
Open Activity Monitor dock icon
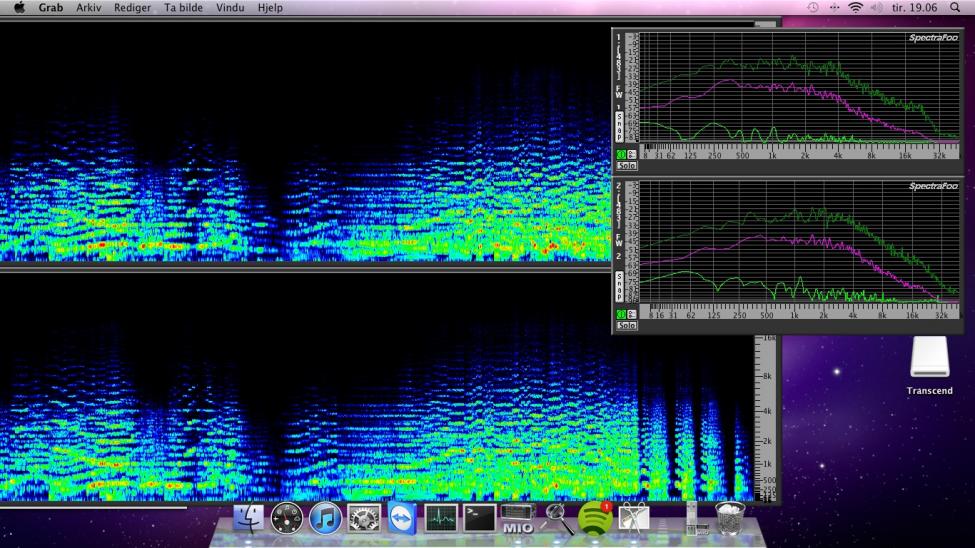(441, 518)
